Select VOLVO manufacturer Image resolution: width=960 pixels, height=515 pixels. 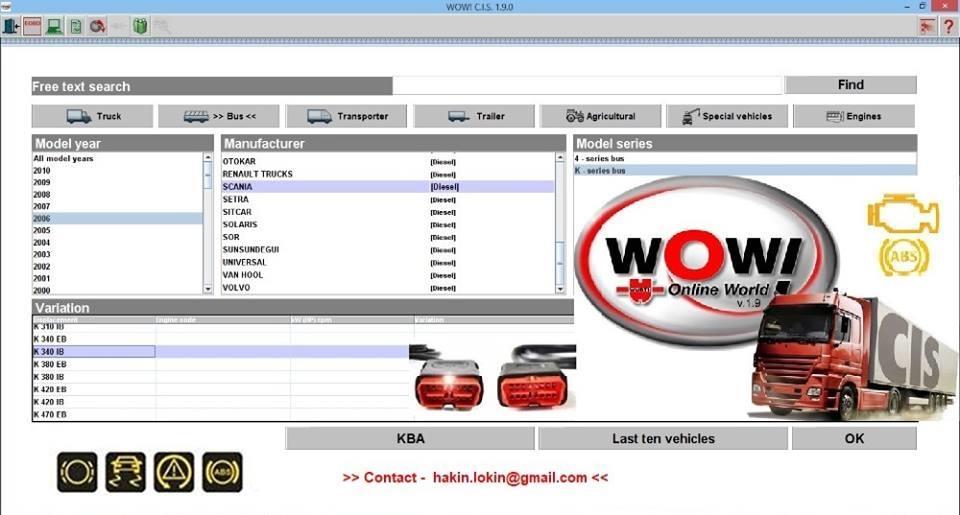coord(388,287)
